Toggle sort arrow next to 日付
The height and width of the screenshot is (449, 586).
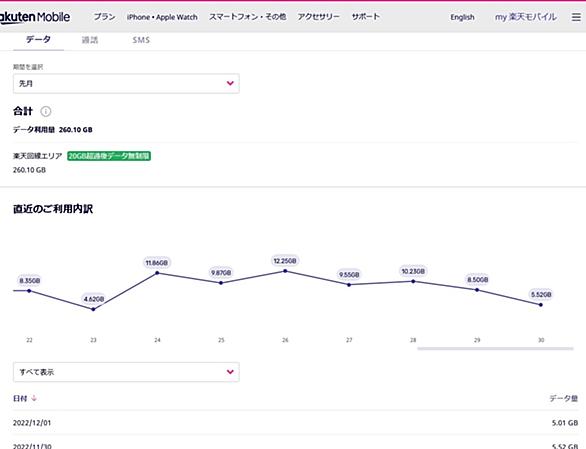[x=34, y=399]
